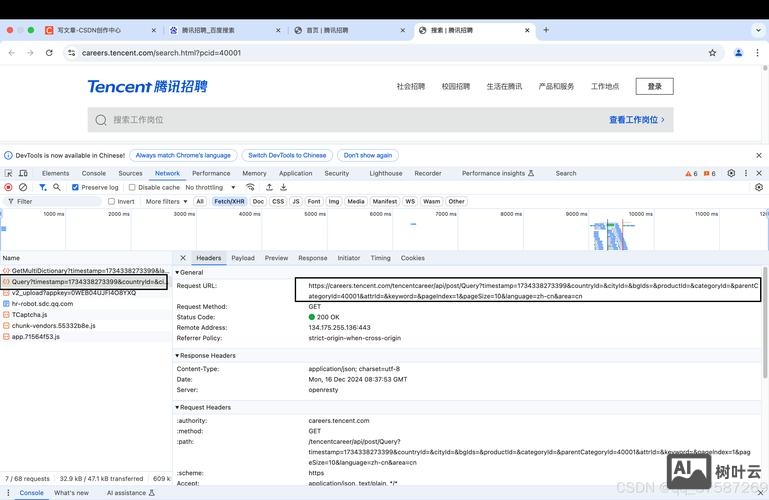The image size is (769, 500).
Task: Open the Payload tab
Action: click(243, 258)
